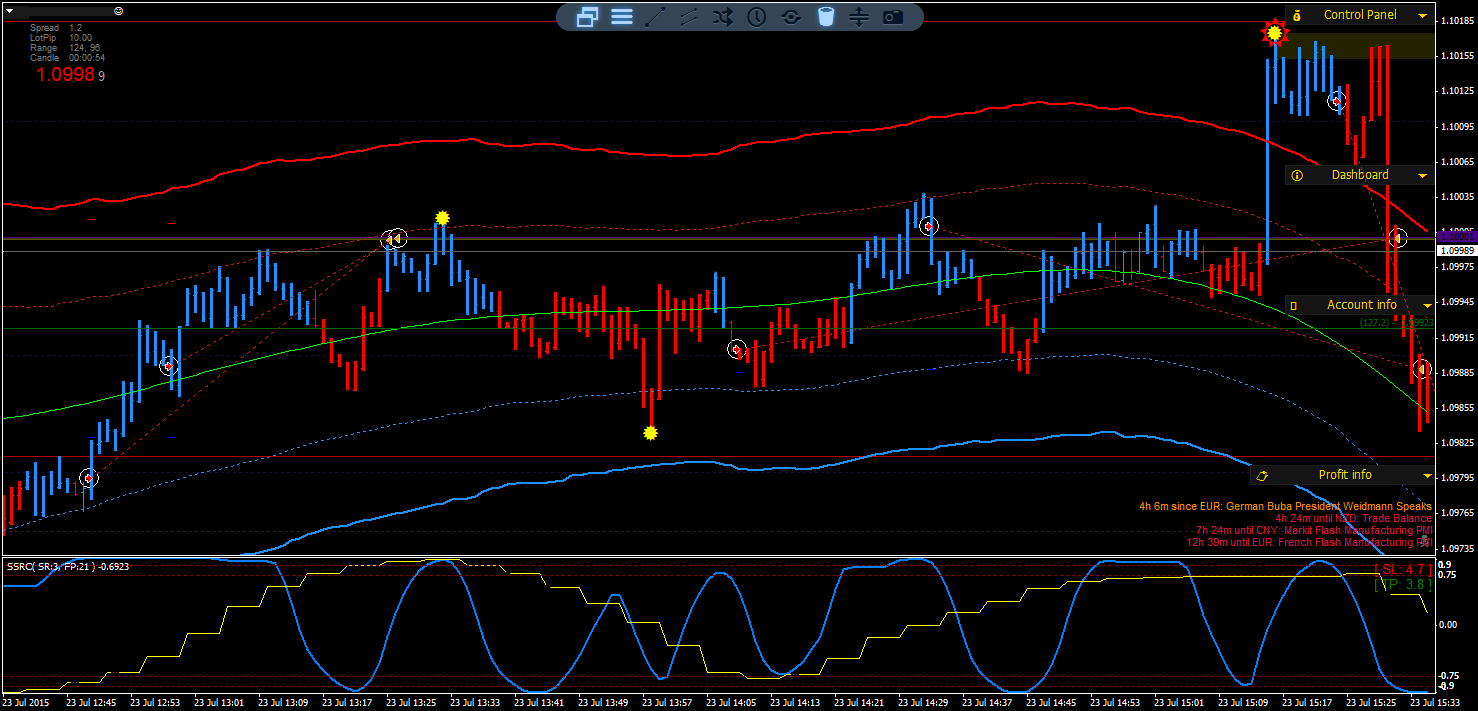Click the vertical scale arrows icon
Screen dimensions: 1478x711
(x=859, y=16)
